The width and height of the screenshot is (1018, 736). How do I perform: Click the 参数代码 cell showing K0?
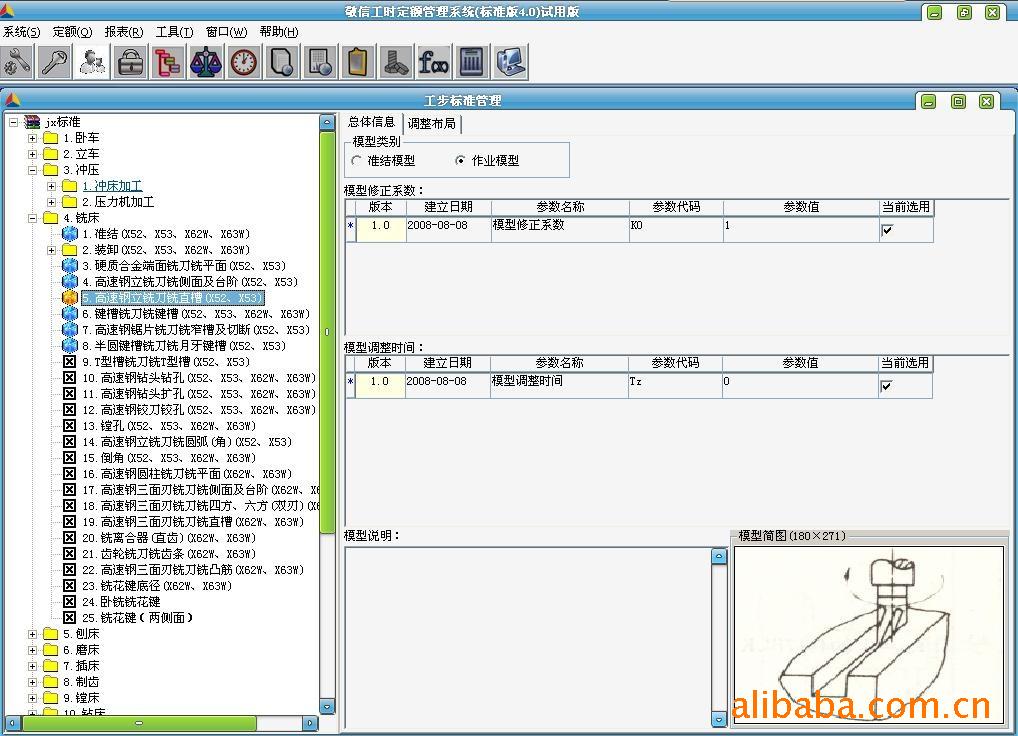677,229
